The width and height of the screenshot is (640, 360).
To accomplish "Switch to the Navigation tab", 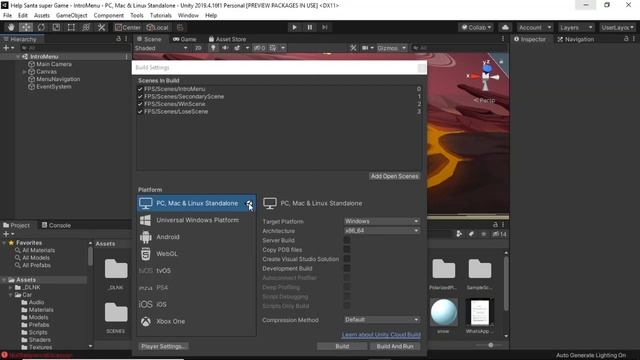I will pyautogui.click(x=575, y=39).
